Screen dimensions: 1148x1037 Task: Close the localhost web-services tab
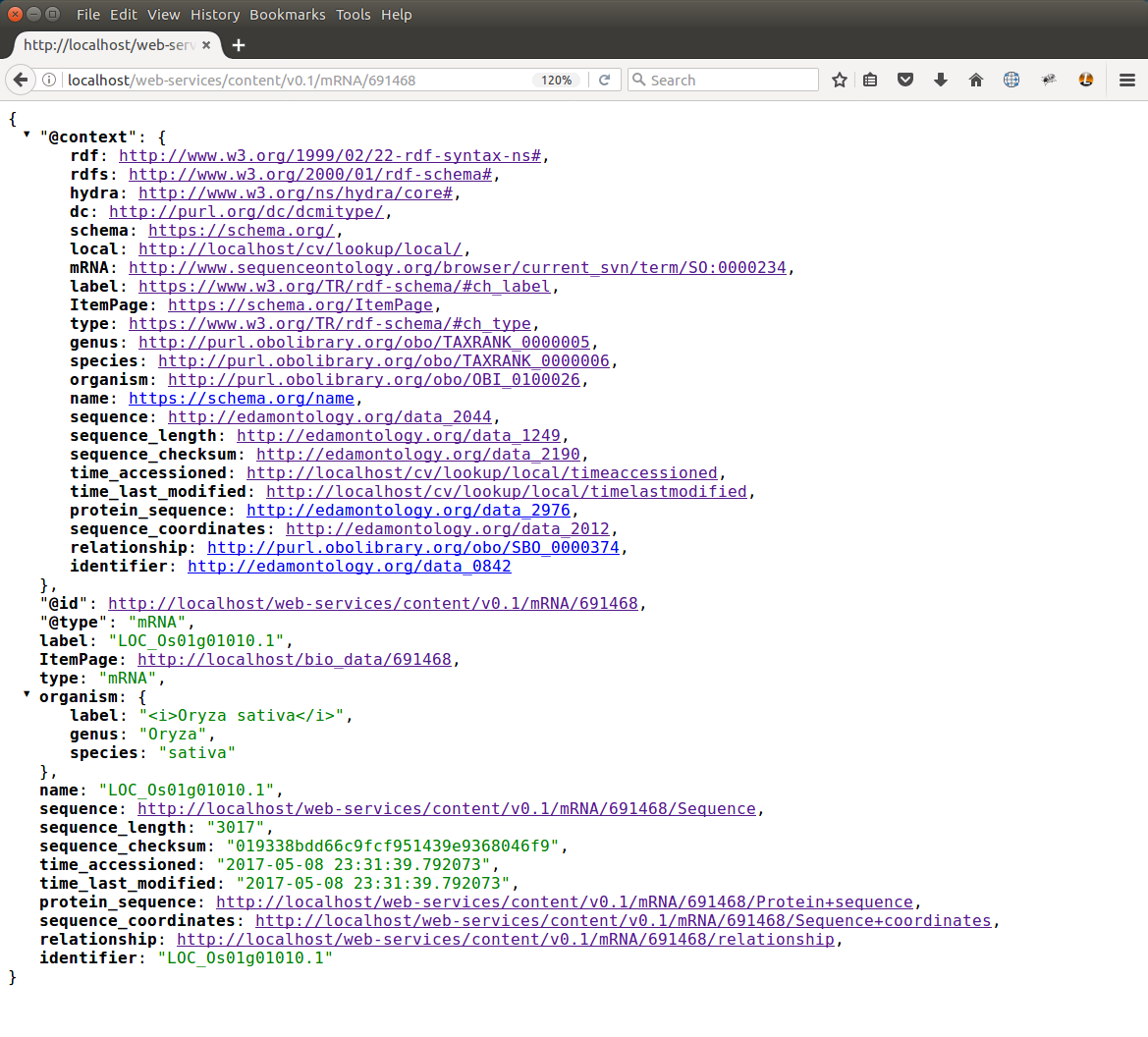[206, 45]
